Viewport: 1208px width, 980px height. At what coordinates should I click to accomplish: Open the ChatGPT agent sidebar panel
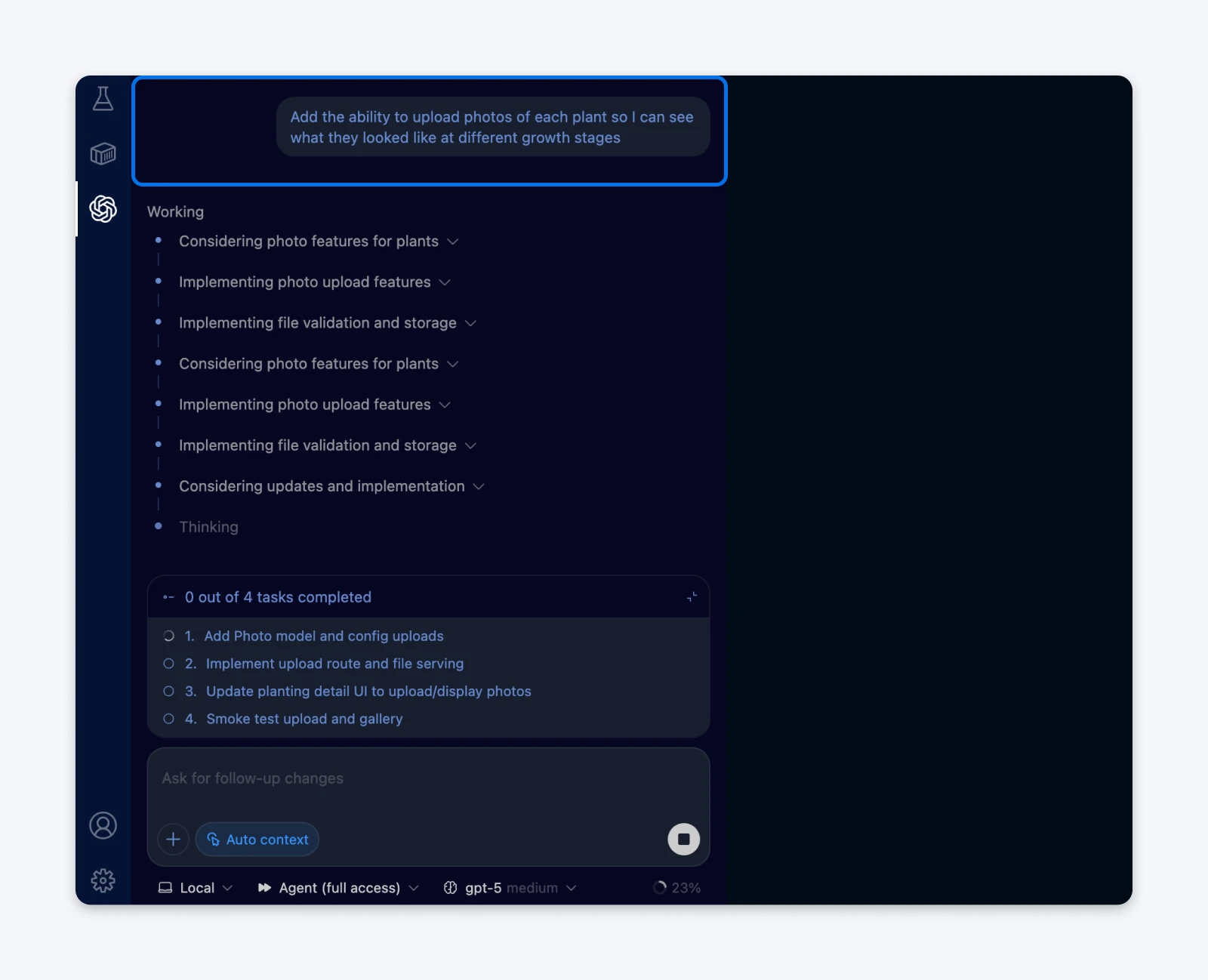pyautogui.click(x=103, y=210)
